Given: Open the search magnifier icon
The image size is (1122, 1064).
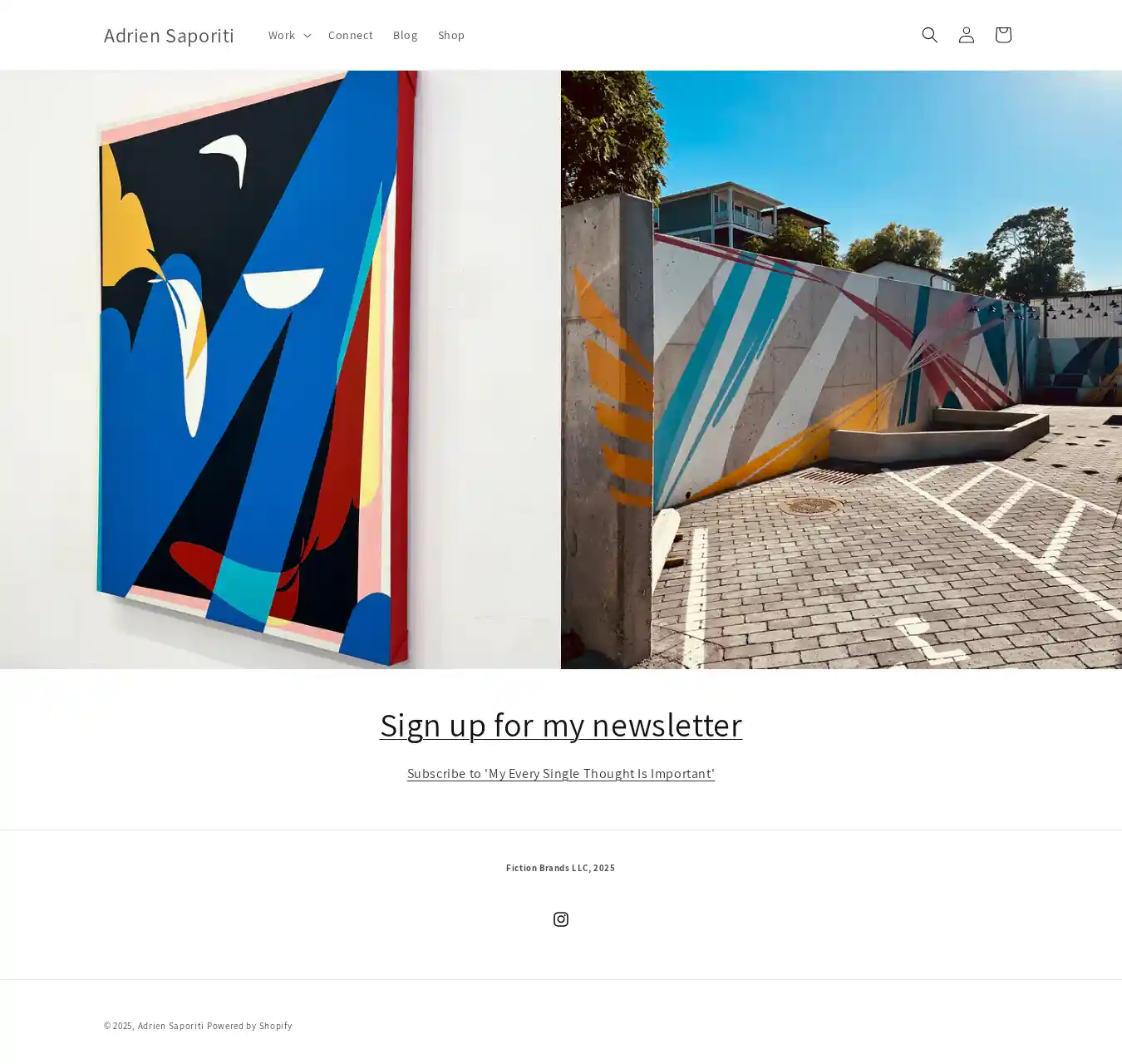Looking at the screenshot, I should point(929,35).
